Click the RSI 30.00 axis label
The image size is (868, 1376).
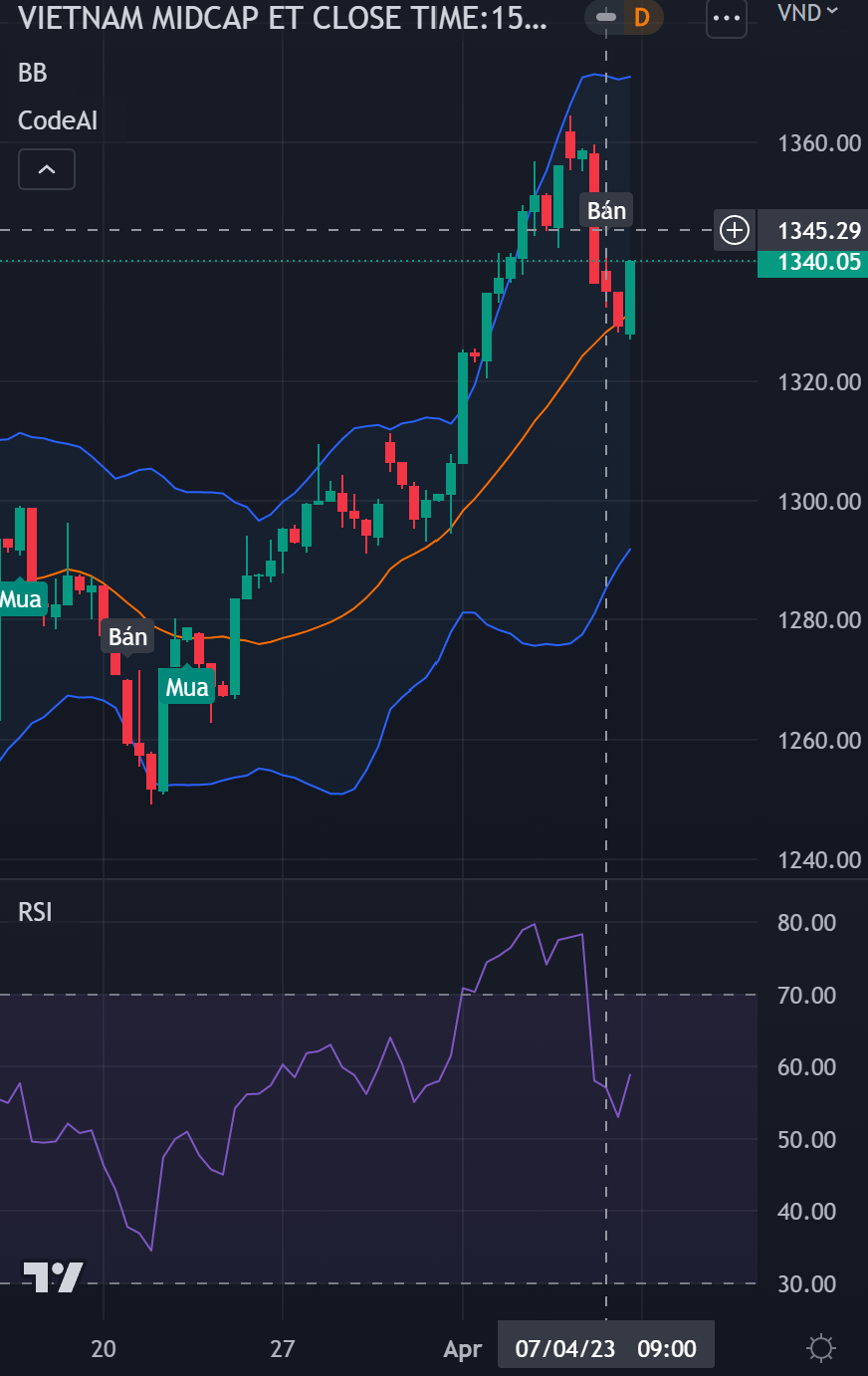806,1284
